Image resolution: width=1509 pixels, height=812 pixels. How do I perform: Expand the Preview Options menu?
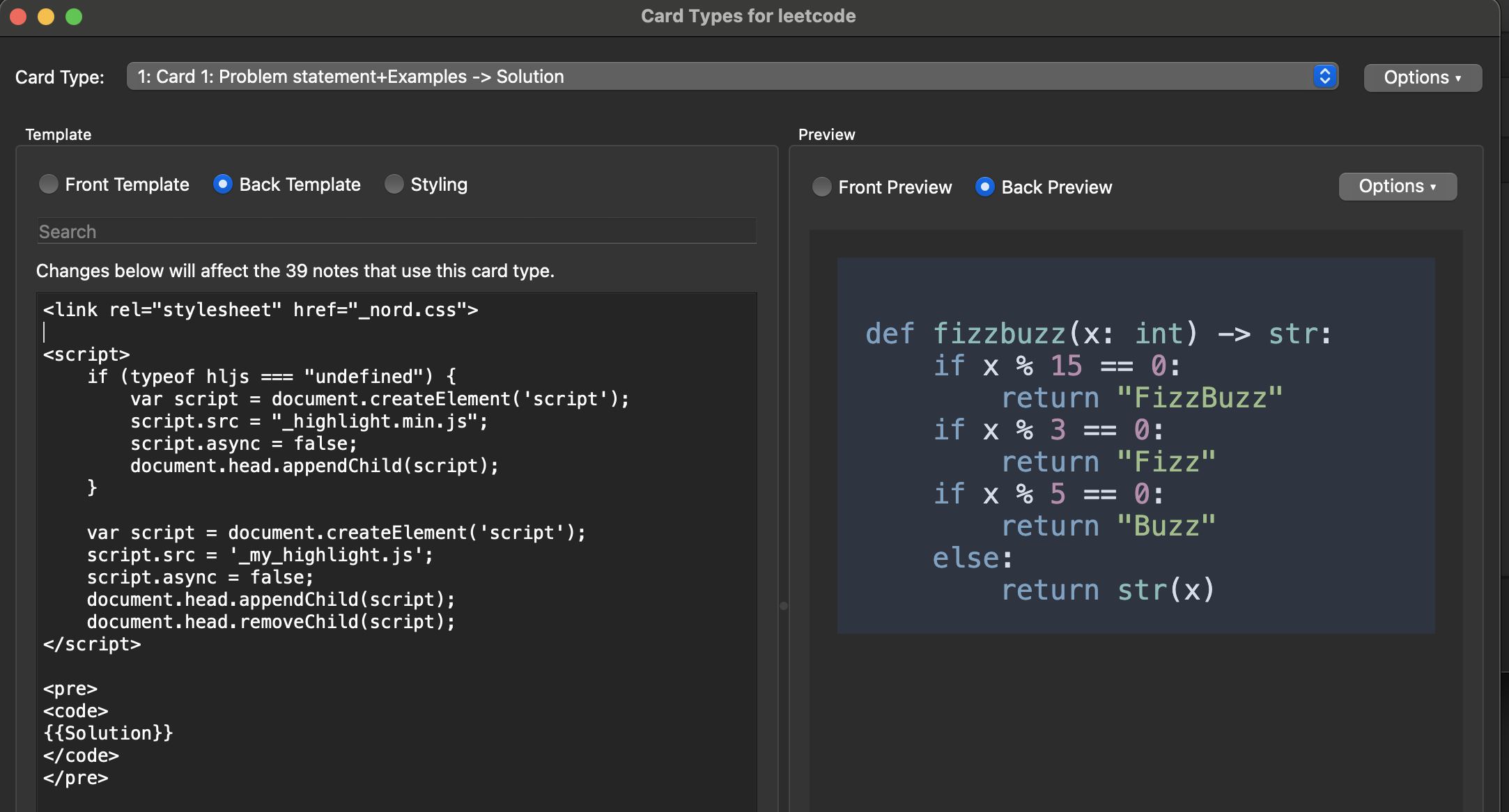tap(1398, 186)
